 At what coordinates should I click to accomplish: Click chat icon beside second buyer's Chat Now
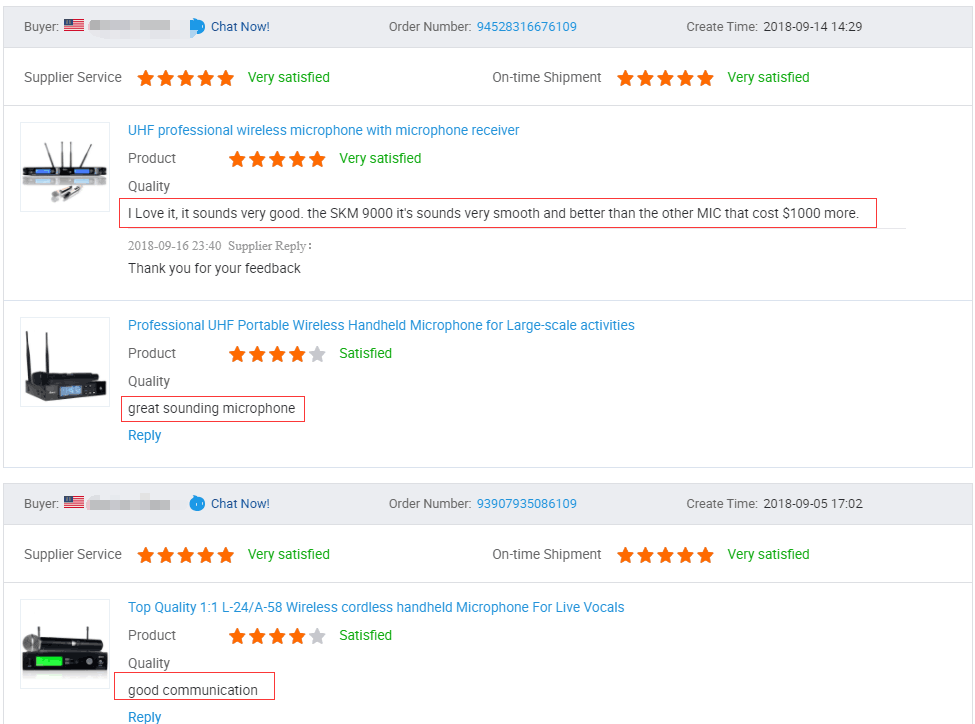tap(197, 503)
